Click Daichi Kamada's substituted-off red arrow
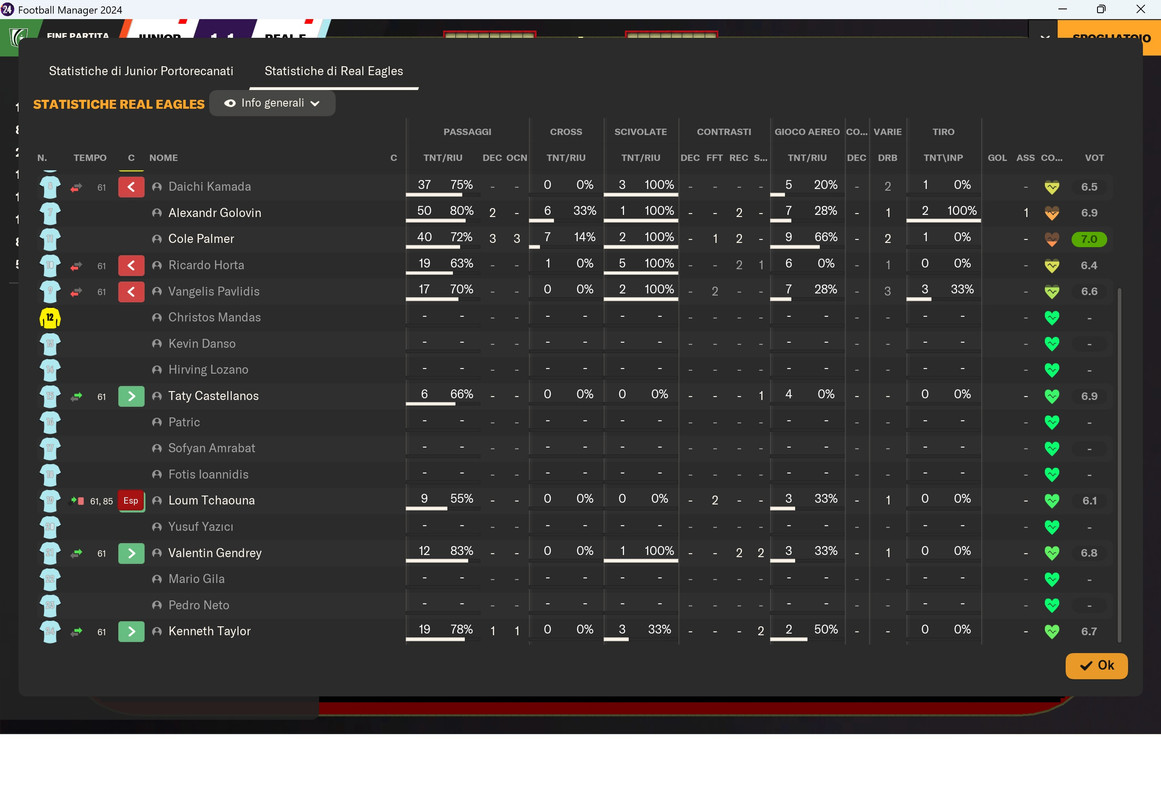Image resolution: width=1161 pixels, height=800 pixels. click(x=131, y=187)
